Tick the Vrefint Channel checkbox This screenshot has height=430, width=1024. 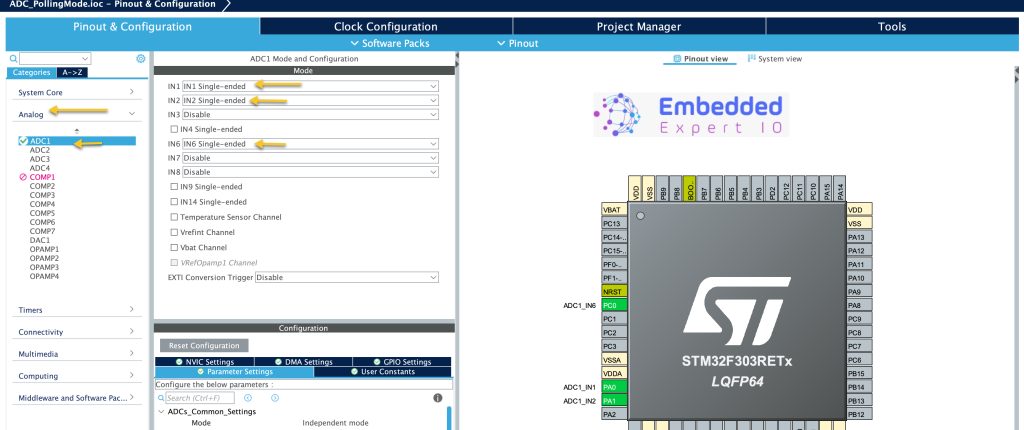click(174, 232)
